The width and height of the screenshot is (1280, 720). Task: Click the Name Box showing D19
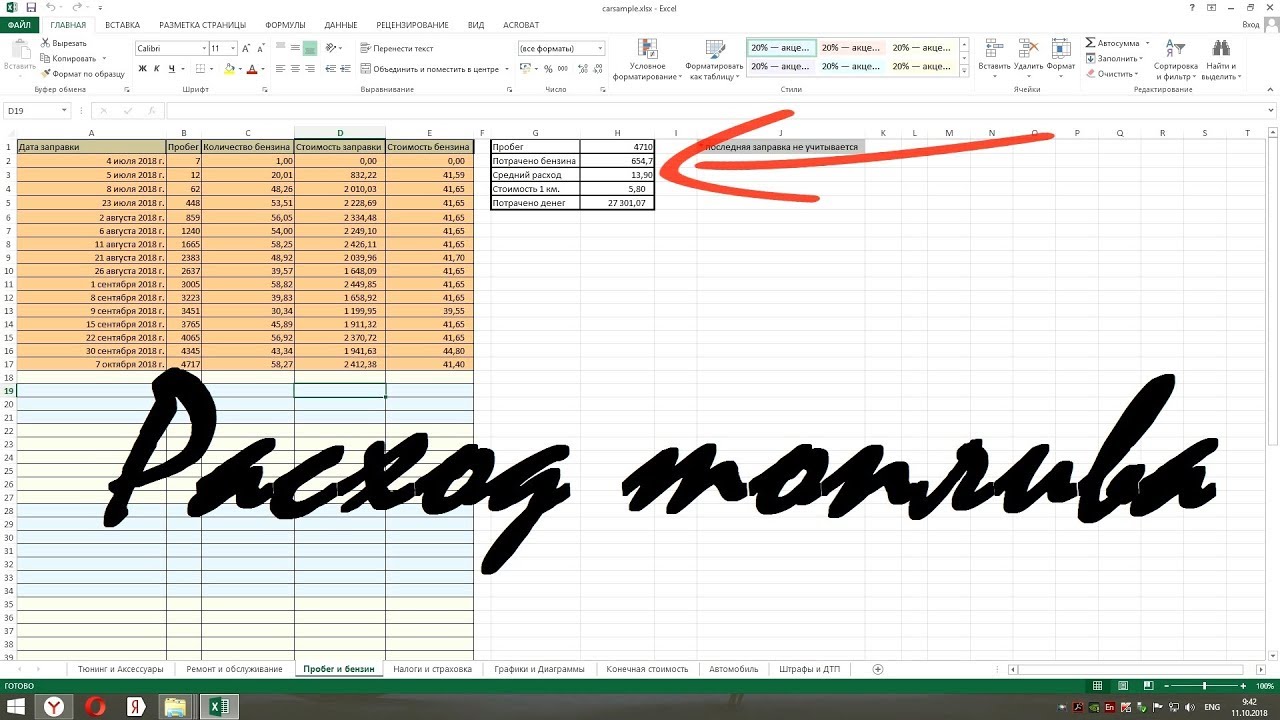(x=36, y=111)
